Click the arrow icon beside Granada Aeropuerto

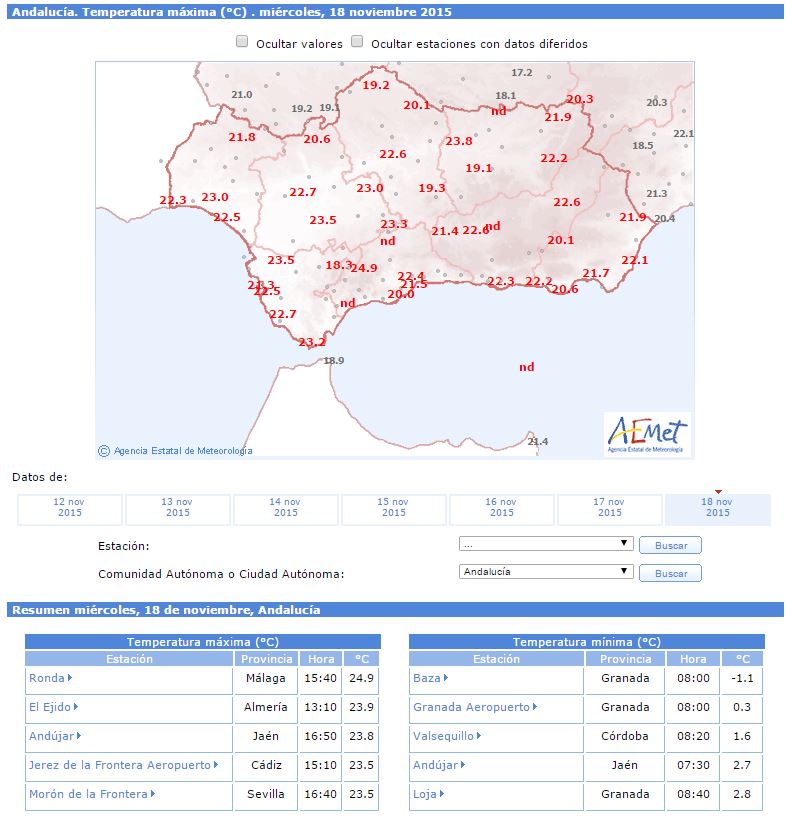coord(536,707)
